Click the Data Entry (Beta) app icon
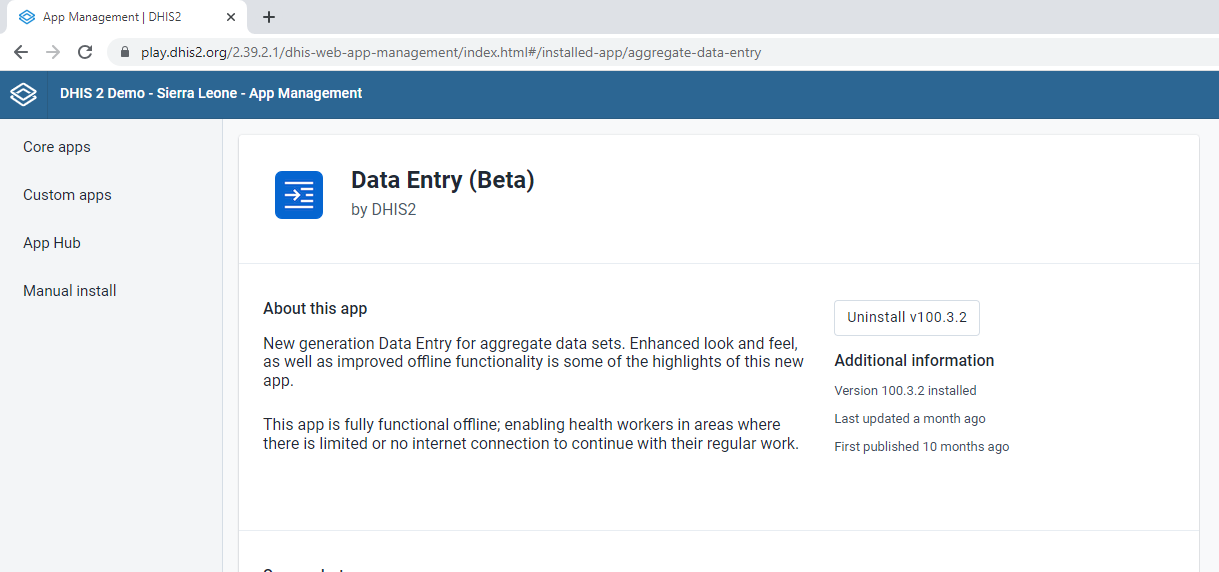Viewport: 1219px width, 572px height. (299, 195)
